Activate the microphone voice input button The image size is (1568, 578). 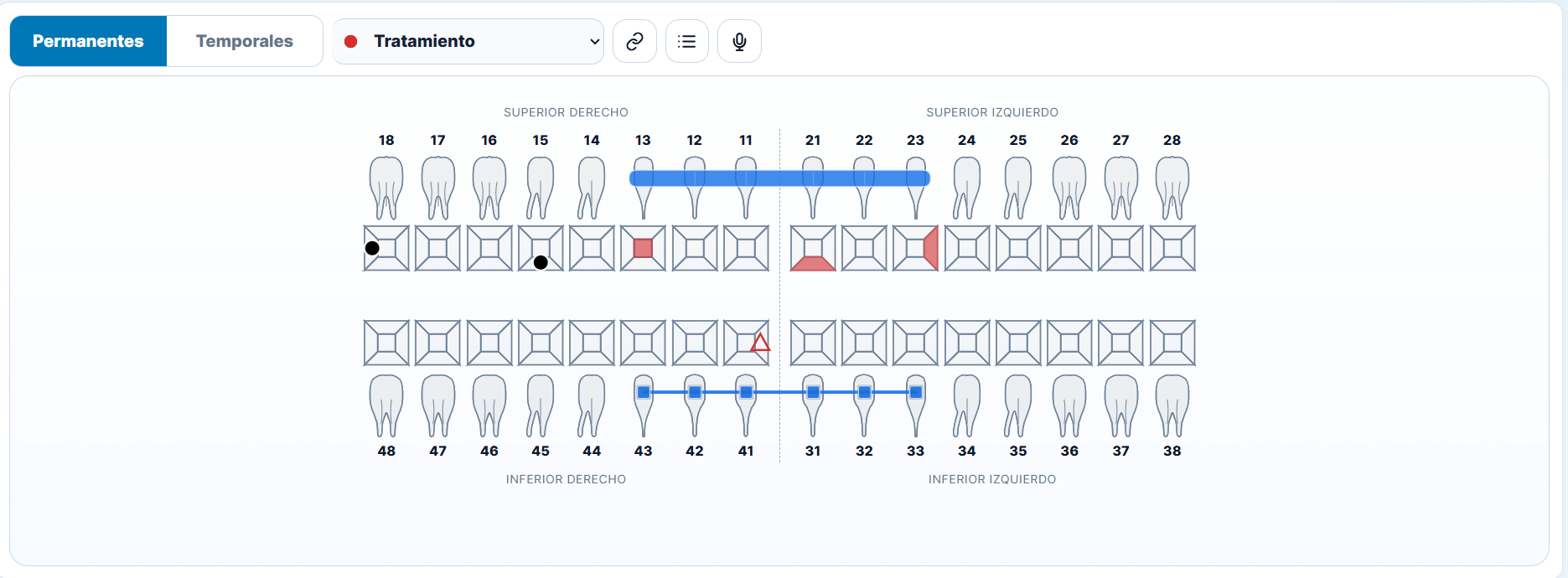739,41
